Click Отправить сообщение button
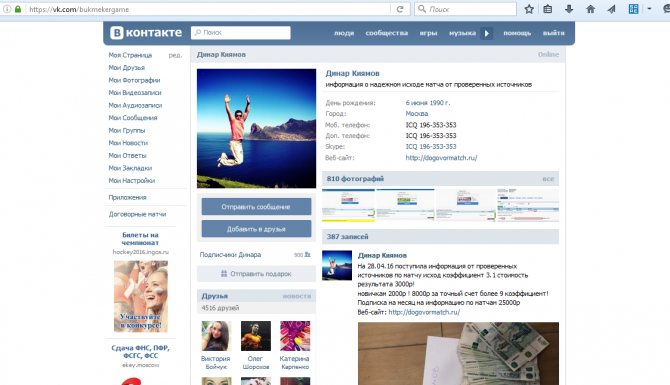Image resolution: width=670 pixels, height=385 pixels. click(x=256, y=207)
